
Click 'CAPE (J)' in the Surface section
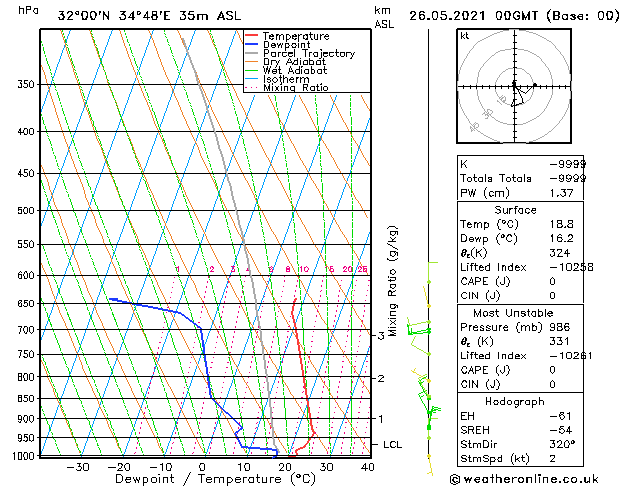tap(485, 281)
